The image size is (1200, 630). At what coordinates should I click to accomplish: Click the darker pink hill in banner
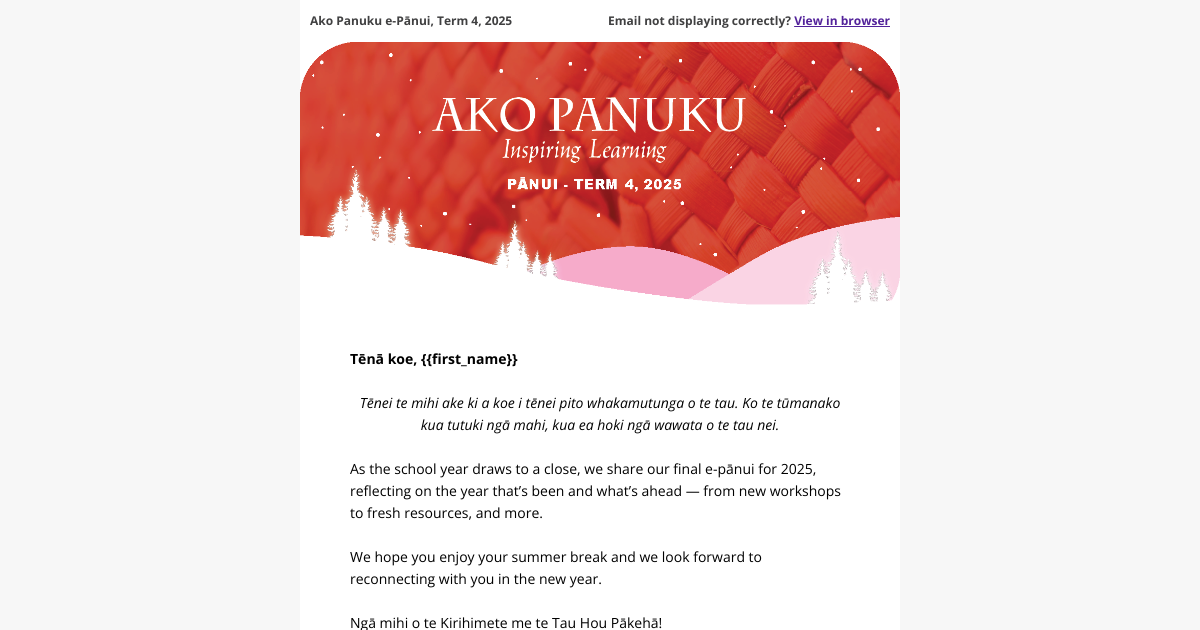[x=640, y=268]
